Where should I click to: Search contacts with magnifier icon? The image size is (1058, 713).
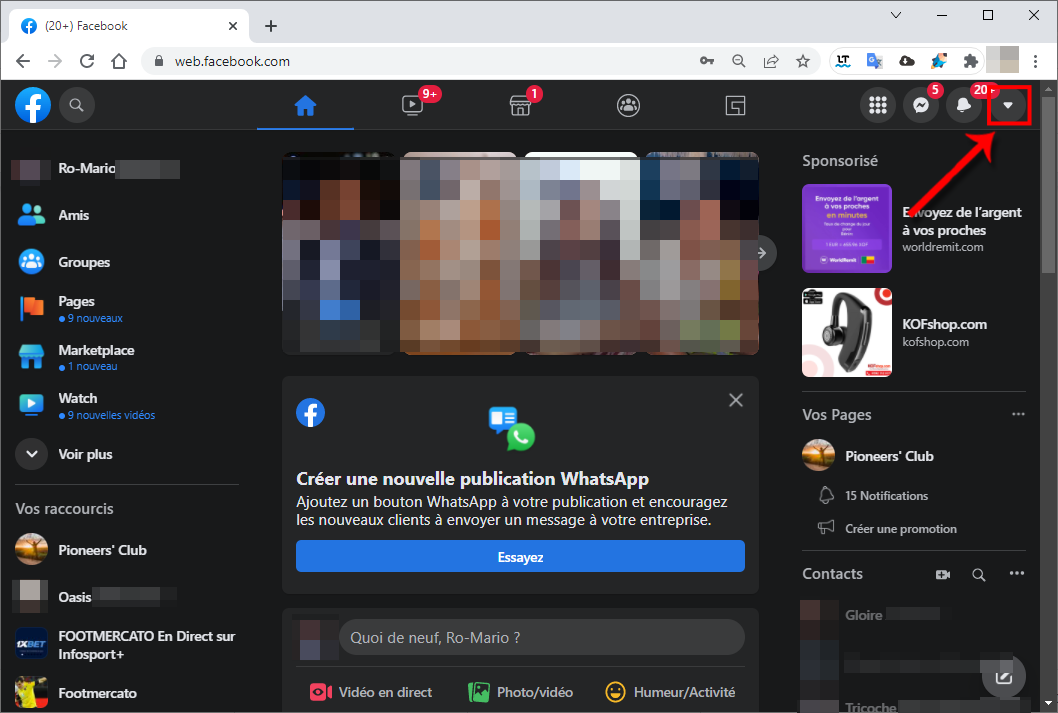978,575
